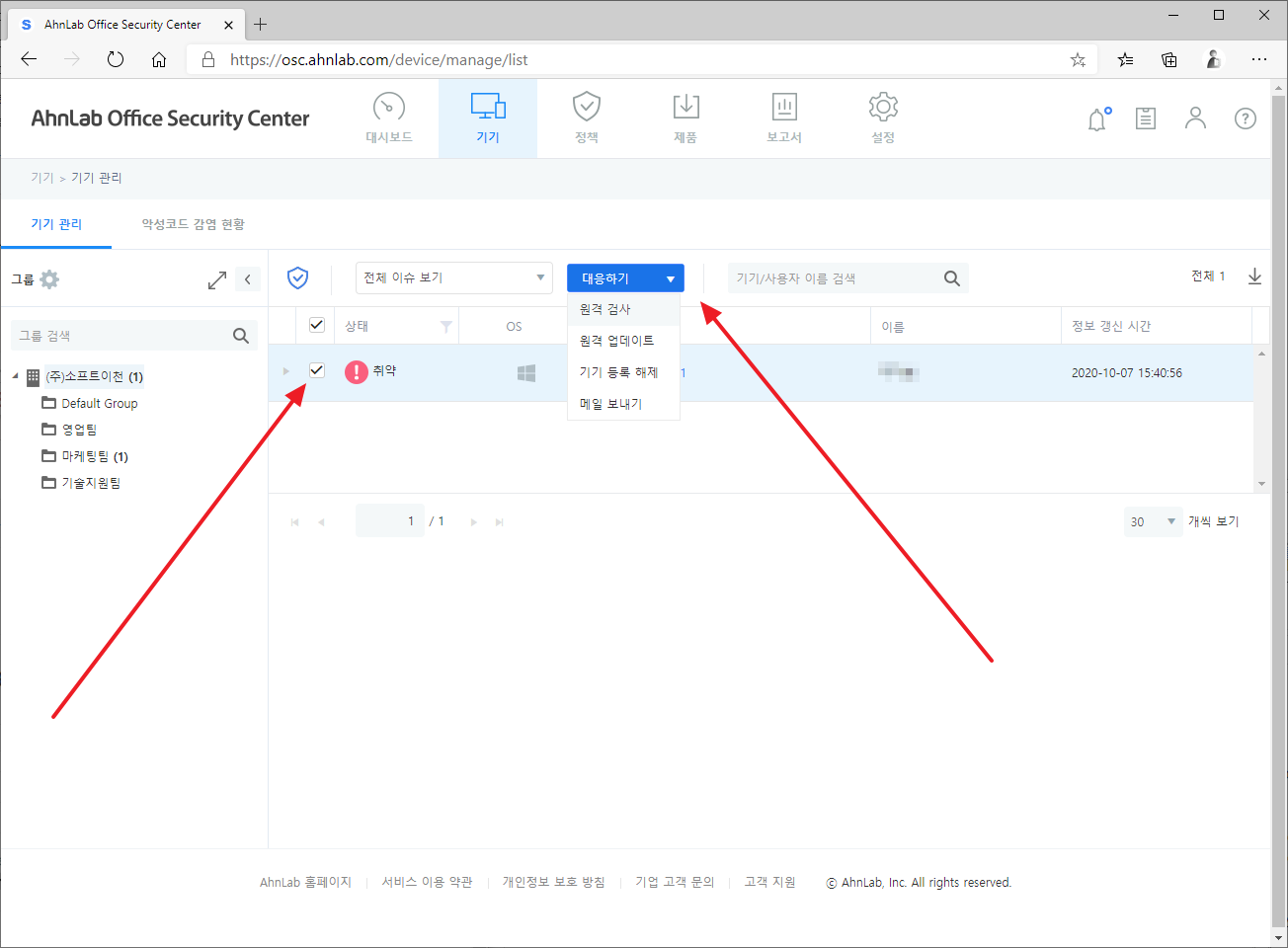Open the browser collections icon
The height and width of the screenshot is (948, 1288).
pyautogui.click(x=1169, y=59)
